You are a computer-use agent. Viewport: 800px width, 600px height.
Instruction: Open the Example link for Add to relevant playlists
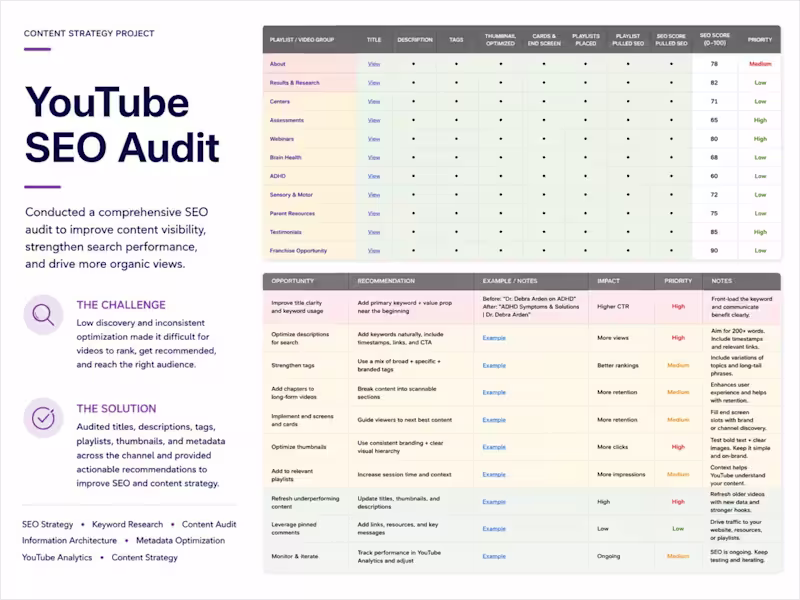(494, 474)
